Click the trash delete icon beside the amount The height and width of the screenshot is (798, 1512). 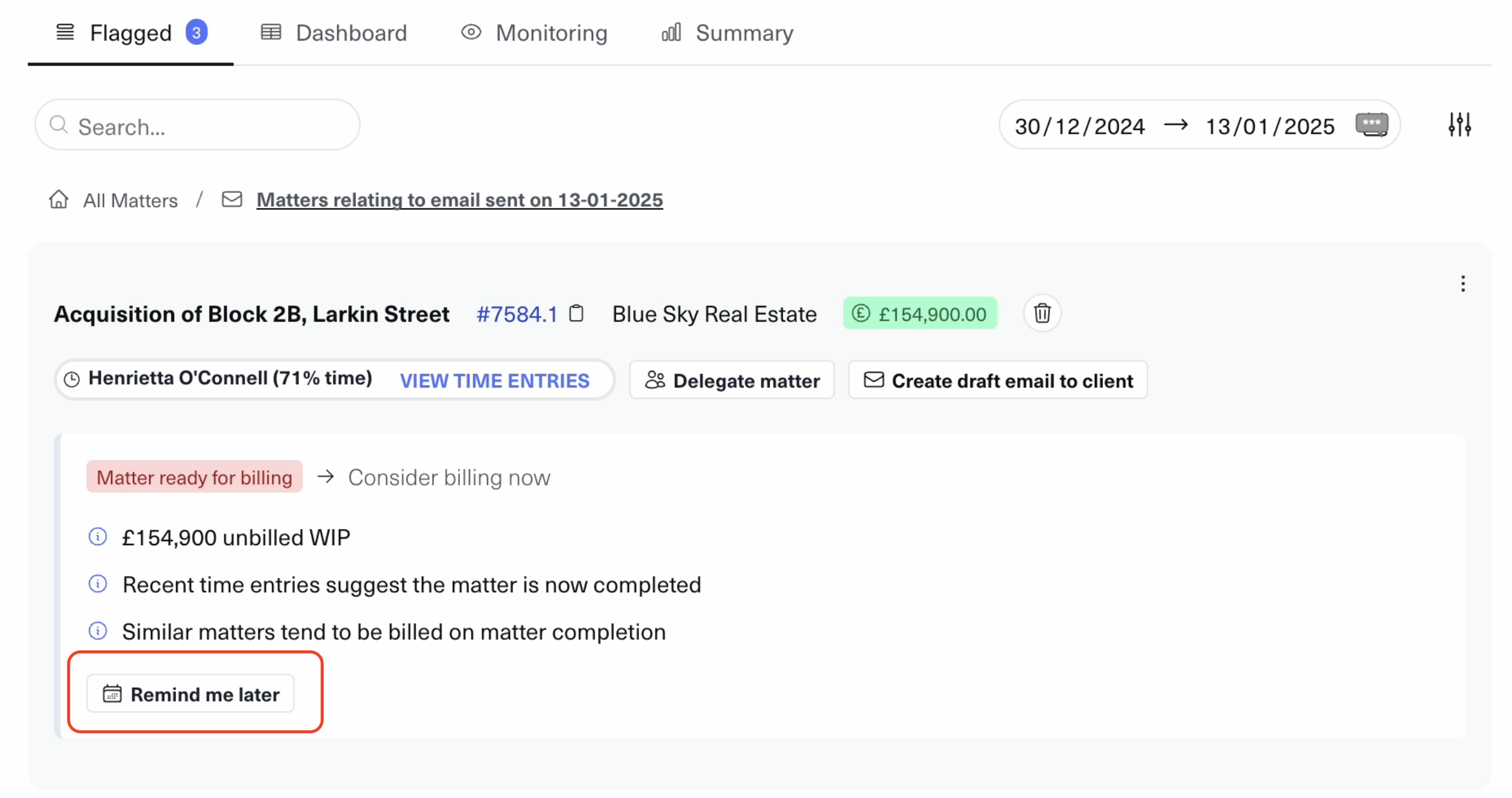[1042, 313]
